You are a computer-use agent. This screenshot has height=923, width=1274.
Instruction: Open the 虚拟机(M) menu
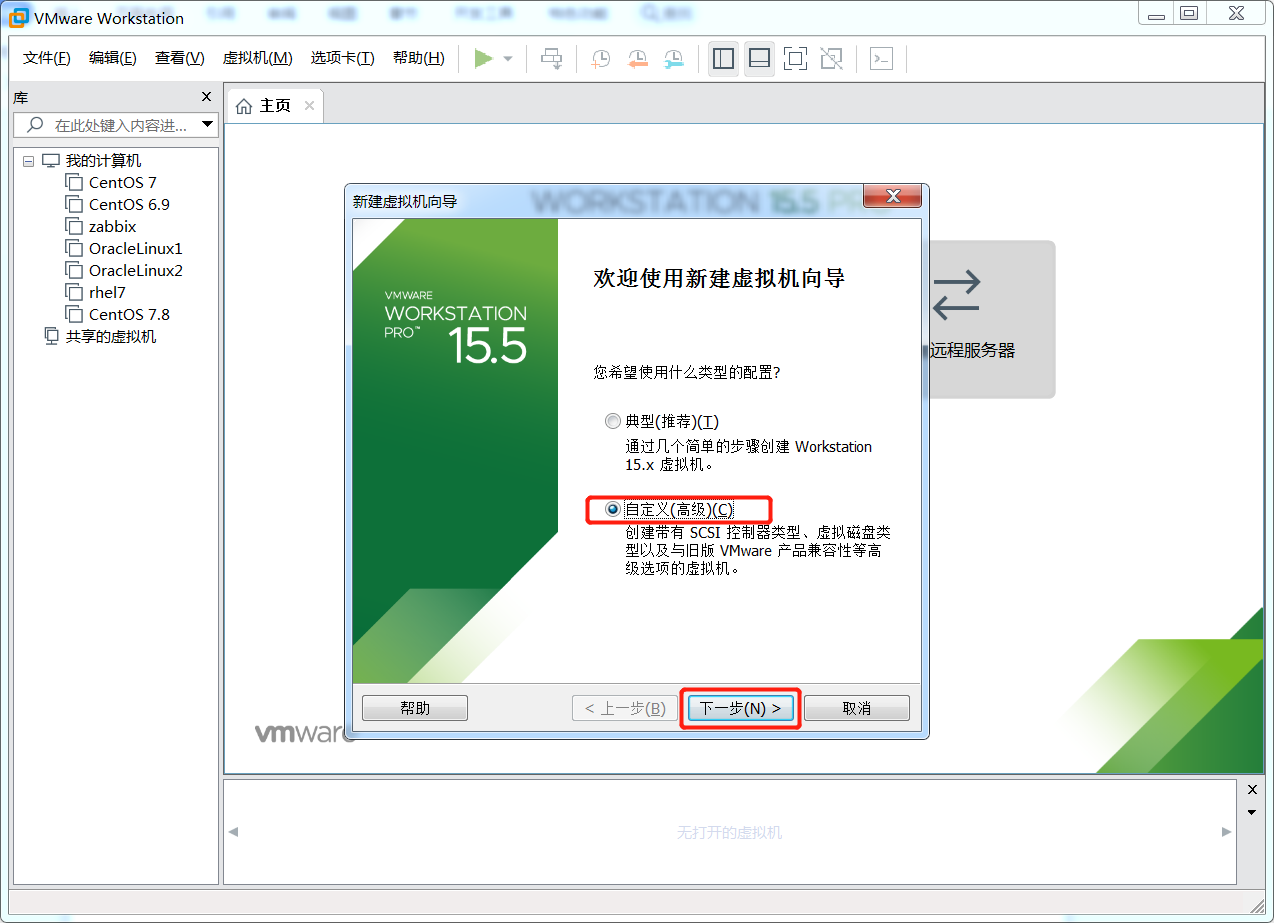(x=257, y=58)
